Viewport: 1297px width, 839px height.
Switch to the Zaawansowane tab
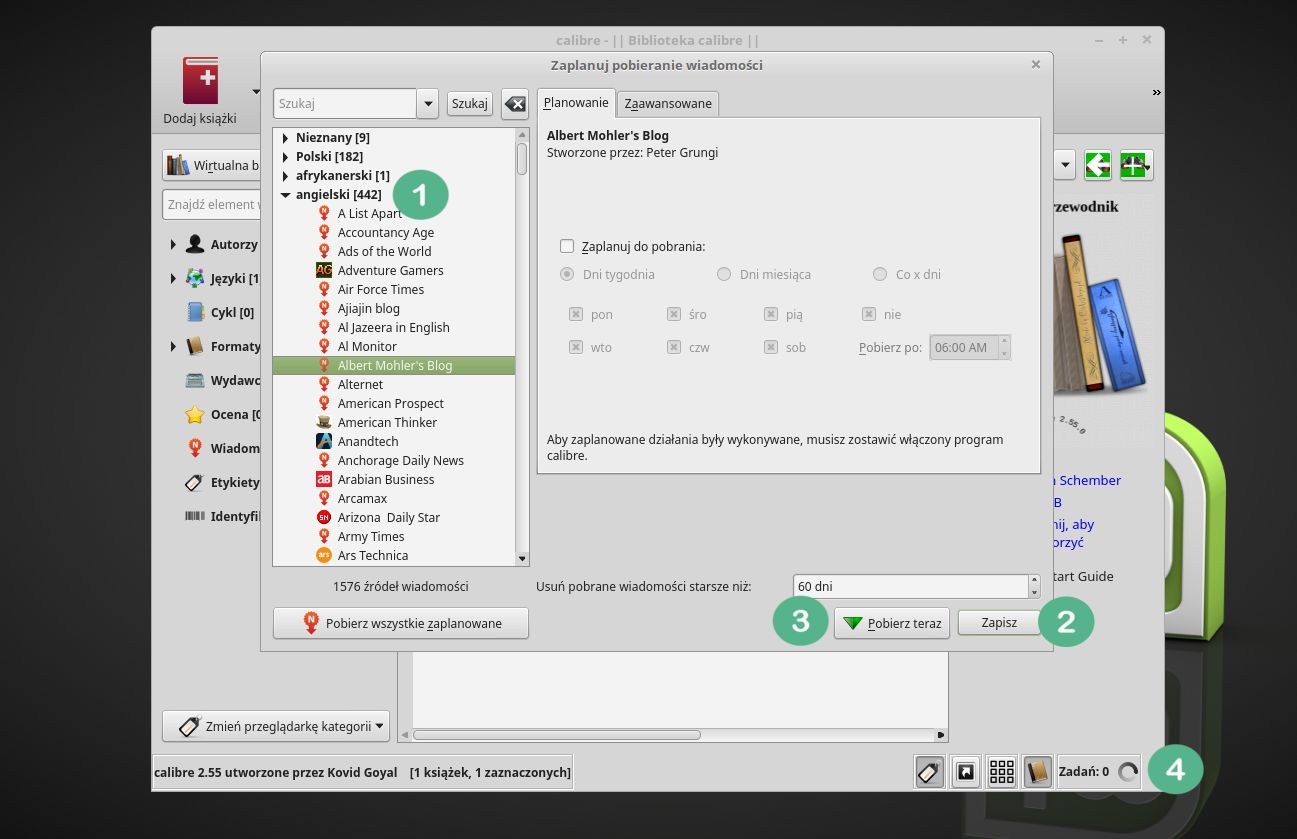coord(668,103)
